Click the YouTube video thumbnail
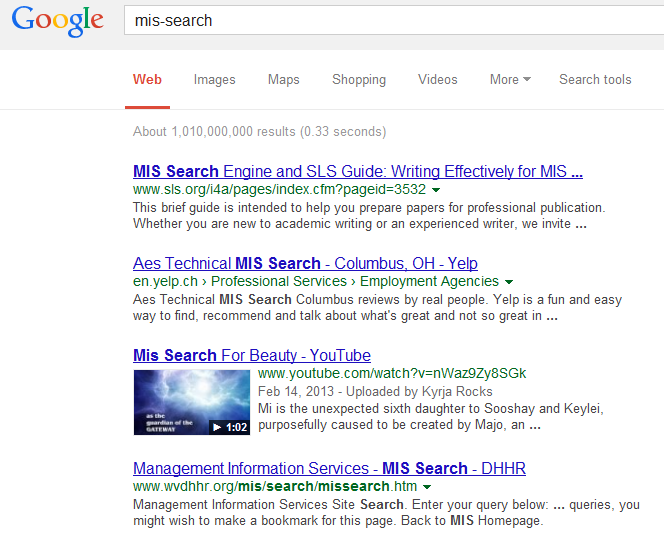 [x=192, y=402]
